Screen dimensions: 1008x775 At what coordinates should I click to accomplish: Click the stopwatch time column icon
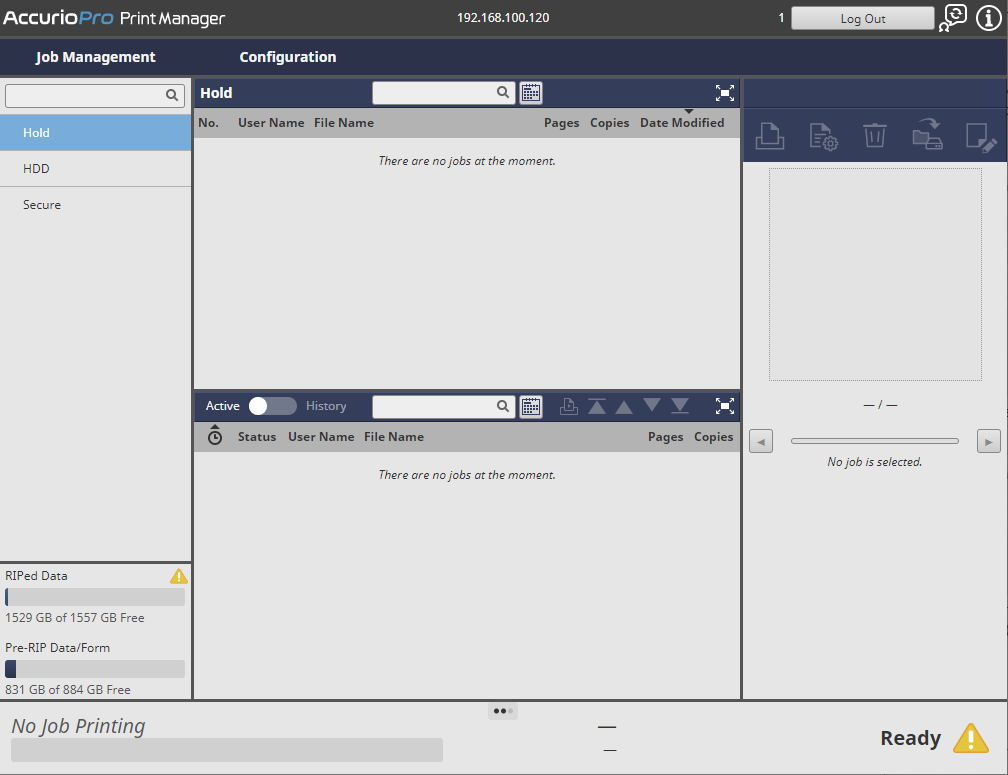coord(215,436)
